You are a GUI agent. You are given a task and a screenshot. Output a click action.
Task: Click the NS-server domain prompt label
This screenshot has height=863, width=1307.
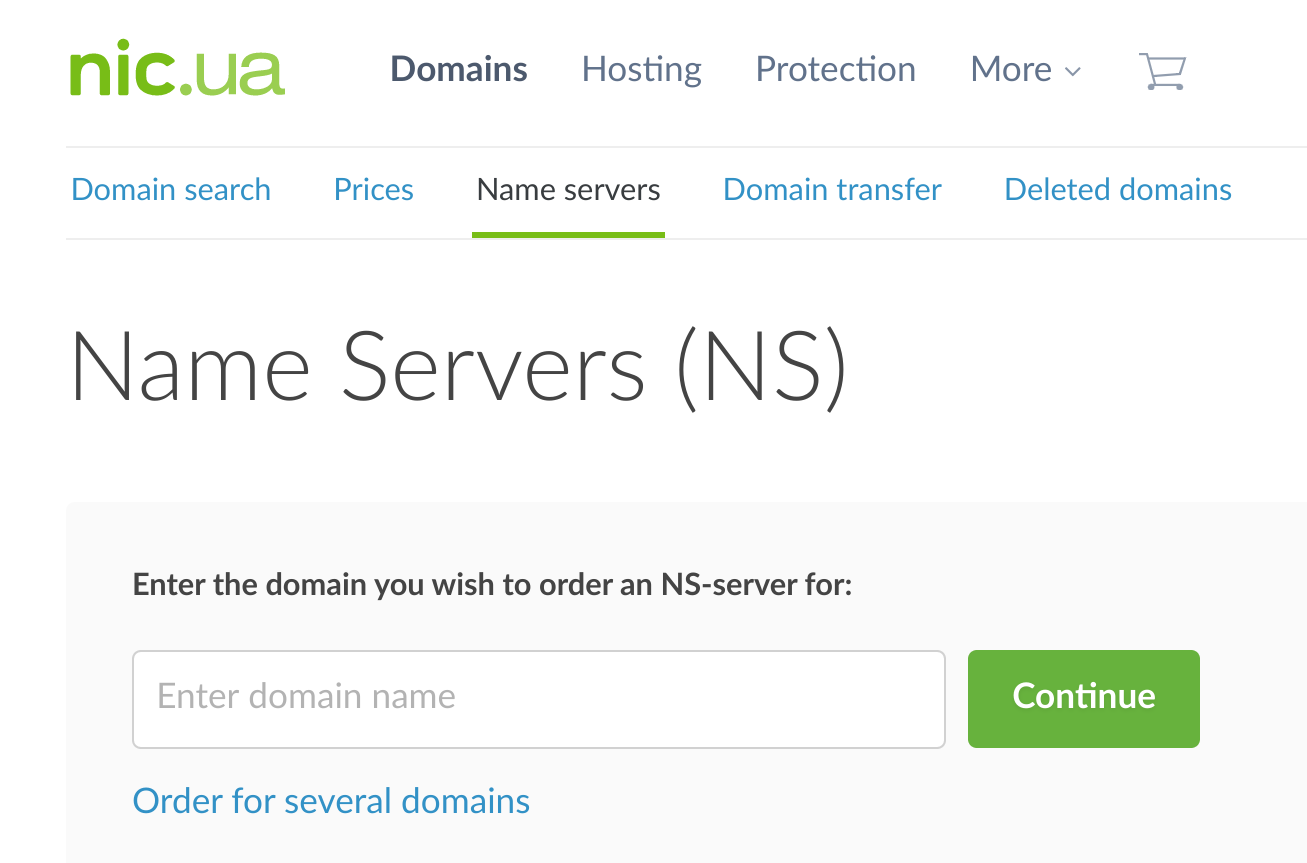tap(492, 585)
